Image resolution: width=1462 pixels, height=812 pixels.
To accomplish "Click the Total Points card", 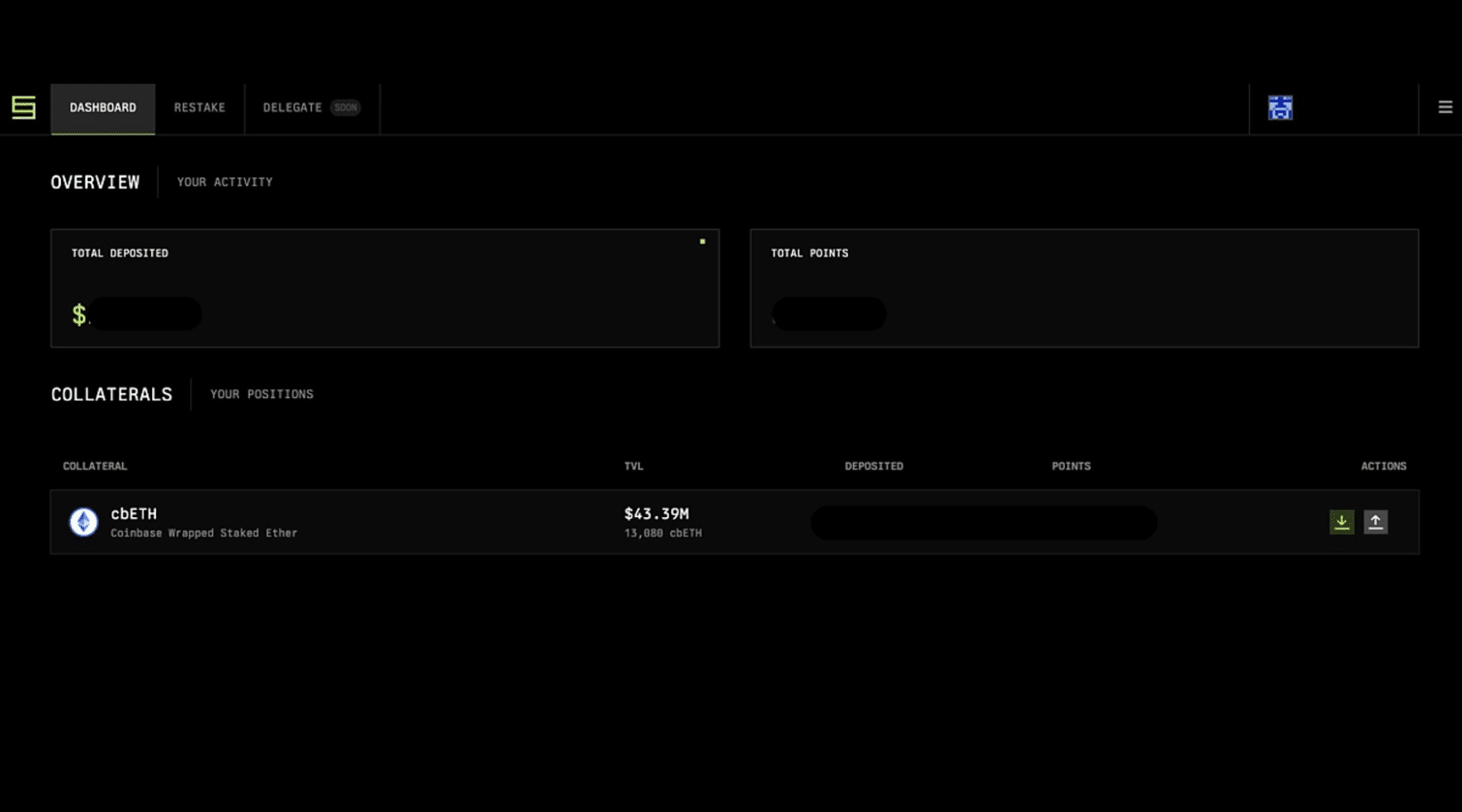I will click(1084, 287).
